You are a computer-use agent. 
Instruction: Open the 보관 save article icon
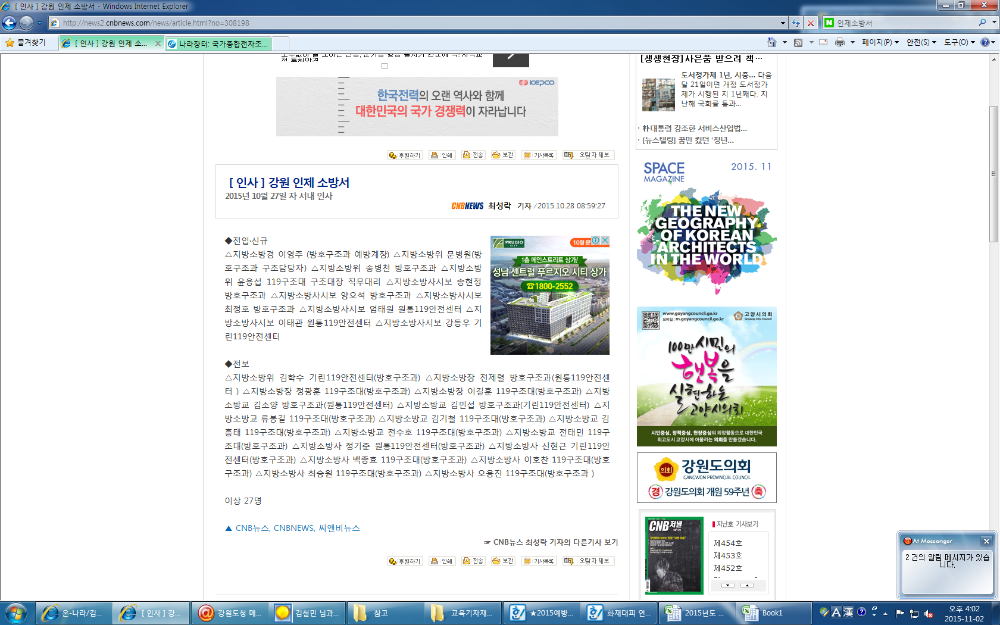(x=503, y=156)
